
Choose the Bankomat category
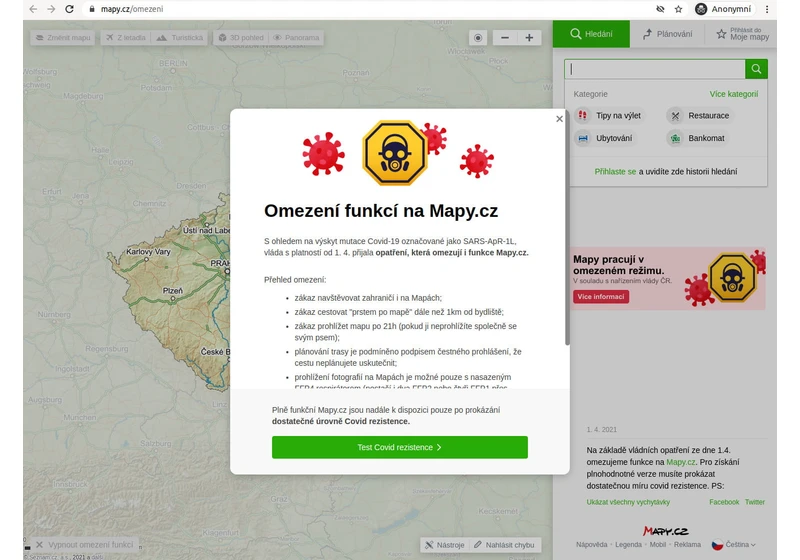coord(697,138)
